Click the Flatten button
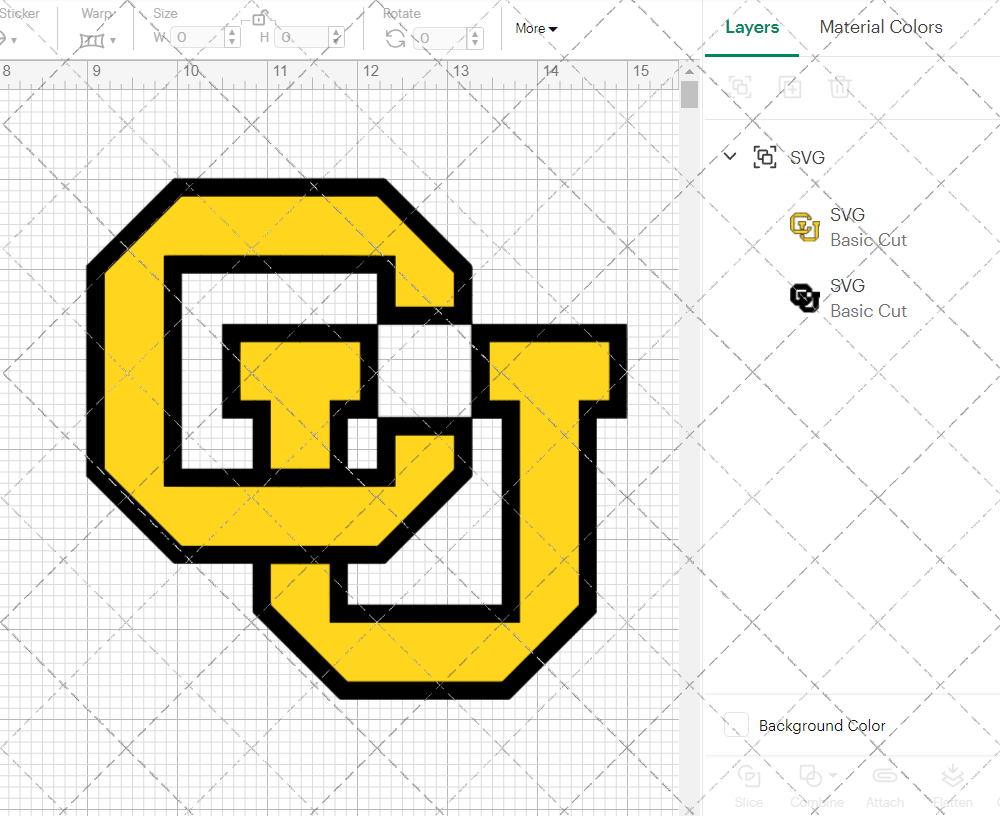The image size is (1000, 816). pos(953,787)
